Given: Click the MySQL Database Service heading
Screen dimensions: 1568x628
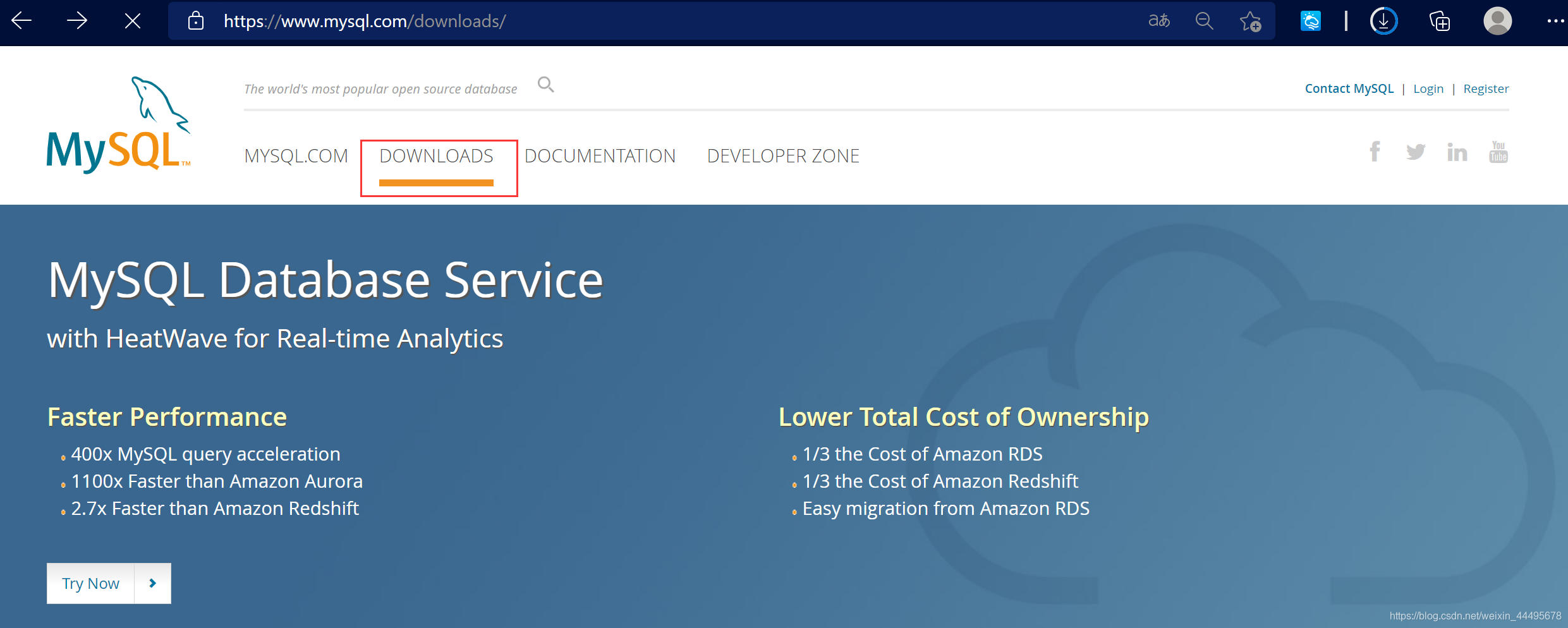Looking at the screenshot, I should (x=325, y=281).
